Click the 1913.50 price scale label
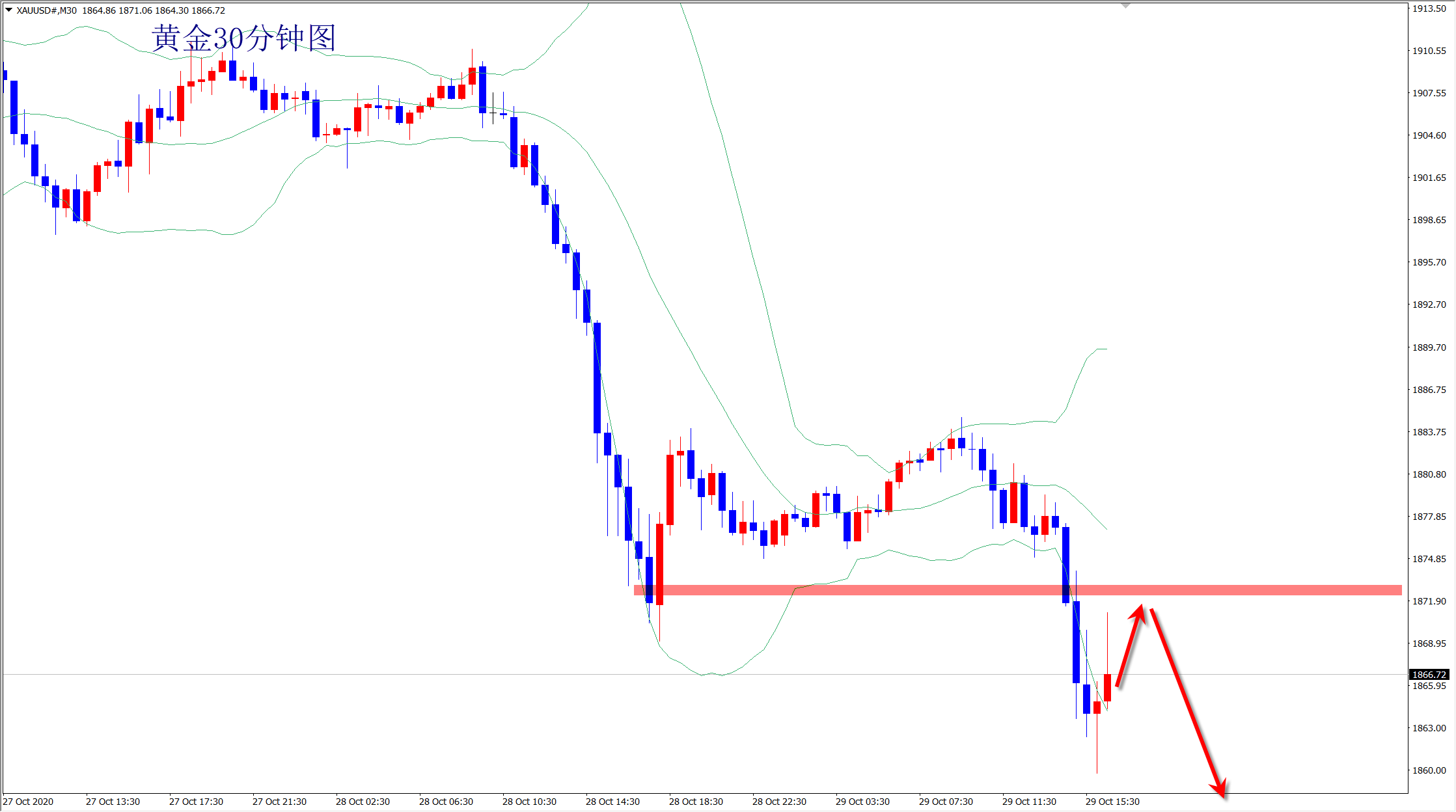Screen dimensions: 1456x812 pos(1429,8)
